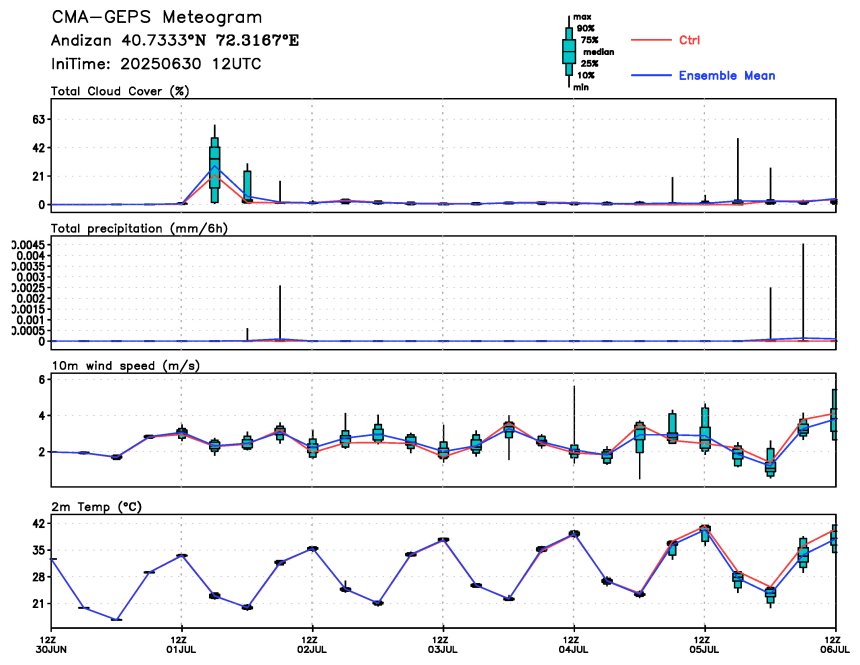Click the "10%" legend label
This screenshot has height=665, width=860.
pos(586,75)
